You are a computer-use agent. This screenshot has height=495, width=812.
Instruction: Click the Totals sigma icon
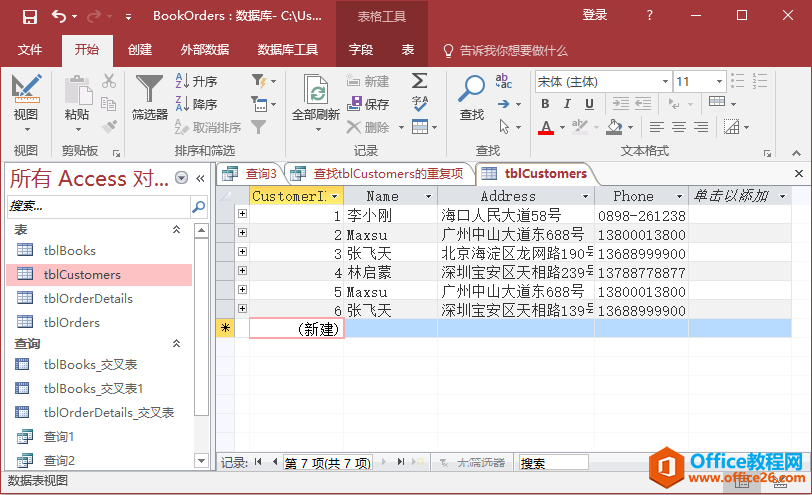point(419,81)
